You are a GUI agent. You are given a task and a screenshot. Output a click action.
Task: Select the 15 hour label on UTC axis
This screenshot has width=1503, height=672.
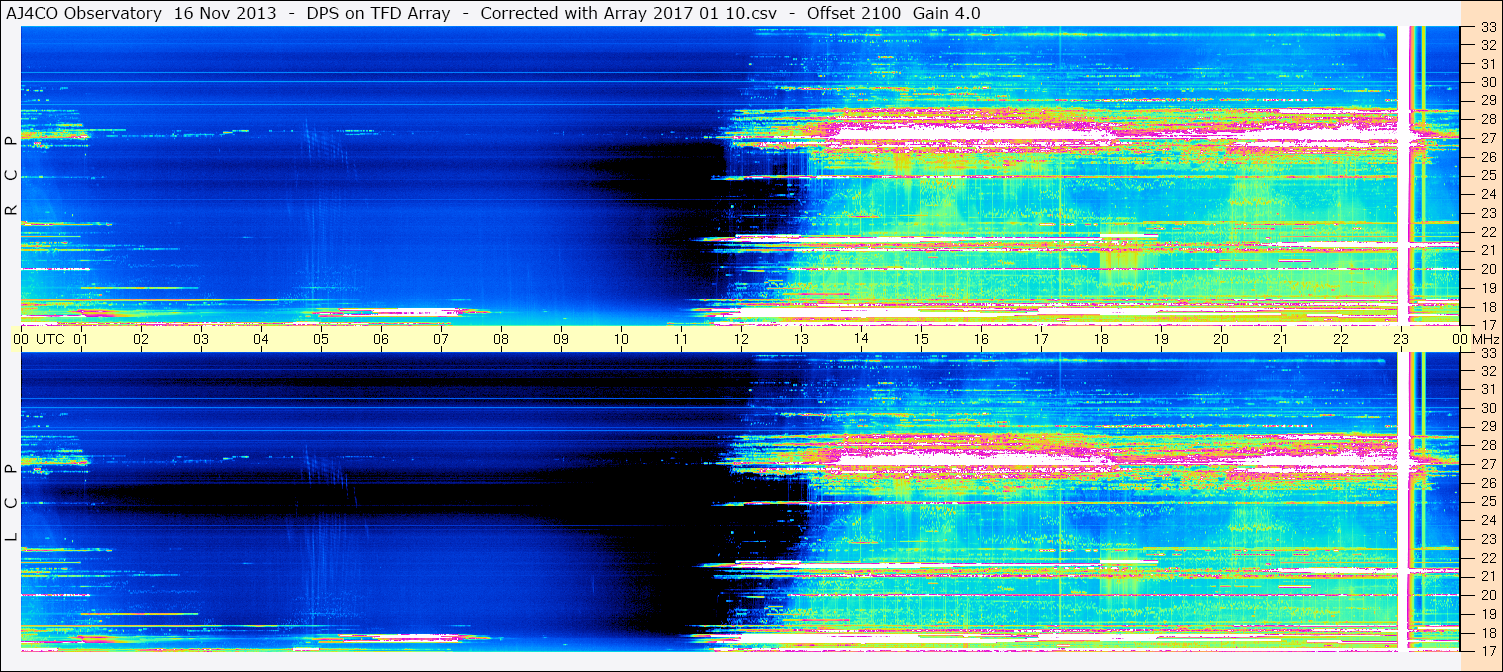[920, 339]
